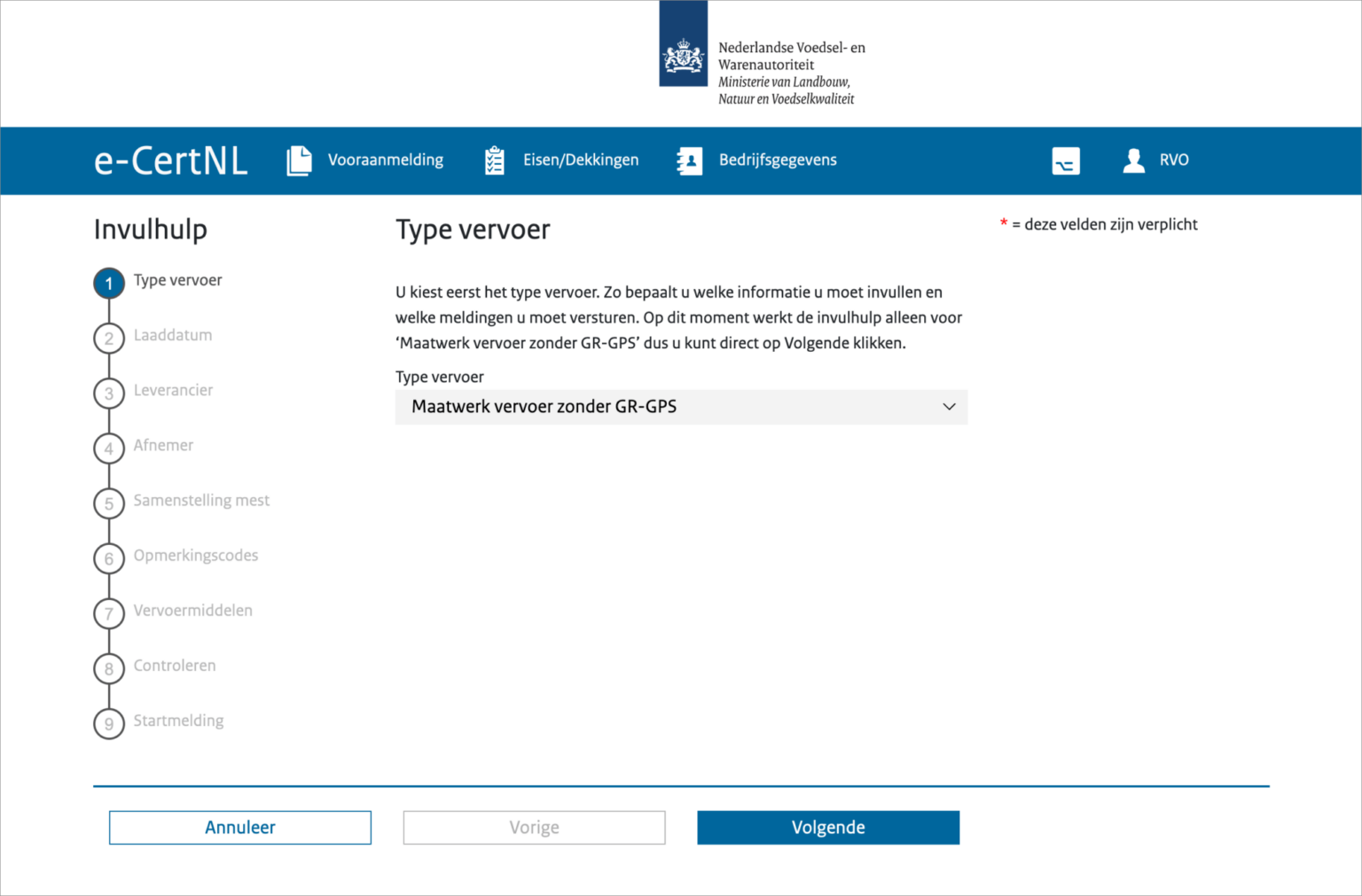Select the Eisen/Dekkingen checklist icon

[494, 160]
